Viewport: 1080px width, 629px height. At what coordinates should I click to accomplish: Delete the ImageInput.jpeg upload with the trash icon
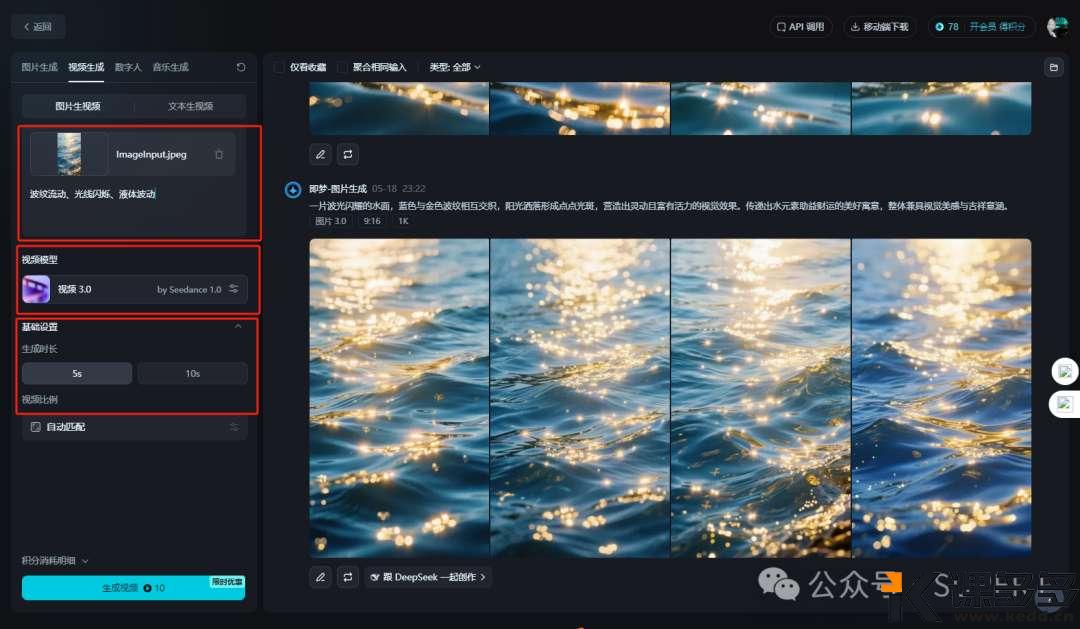[x=219, y=154]
